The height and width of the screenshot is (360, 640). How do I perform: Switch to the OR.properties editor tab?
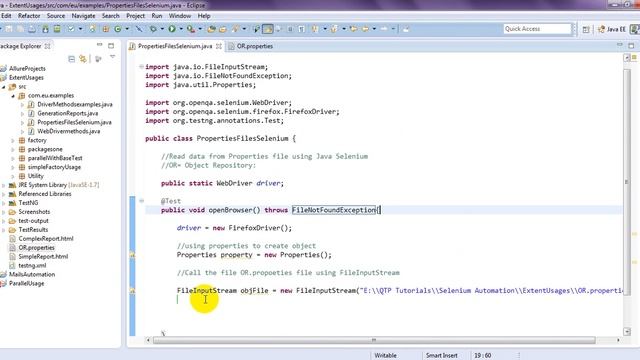[x=251, y=46]
